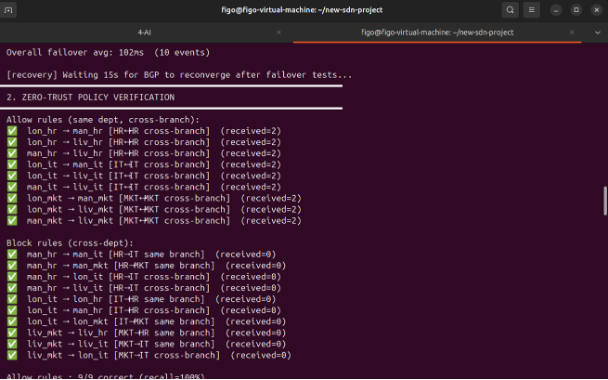The width and height of the screenshot is (608, 380).
Task: Click the green check mark beside 'lon_hr → man_hr'
Action: point(12,131)
